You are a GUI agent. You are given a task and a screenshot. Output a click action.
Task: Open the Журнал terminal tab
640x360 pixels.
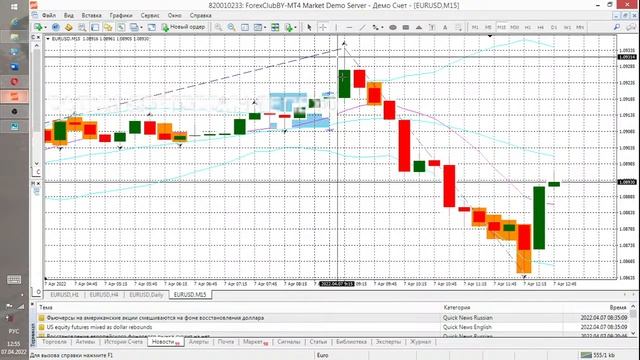coord(420,342)
